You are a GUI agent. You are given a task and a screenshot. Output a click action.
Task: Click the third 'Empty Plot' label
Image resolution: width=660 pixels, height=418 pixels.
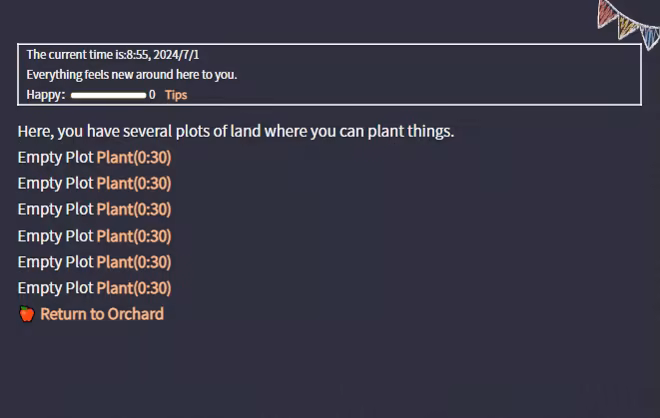click(x=55, y=209)
